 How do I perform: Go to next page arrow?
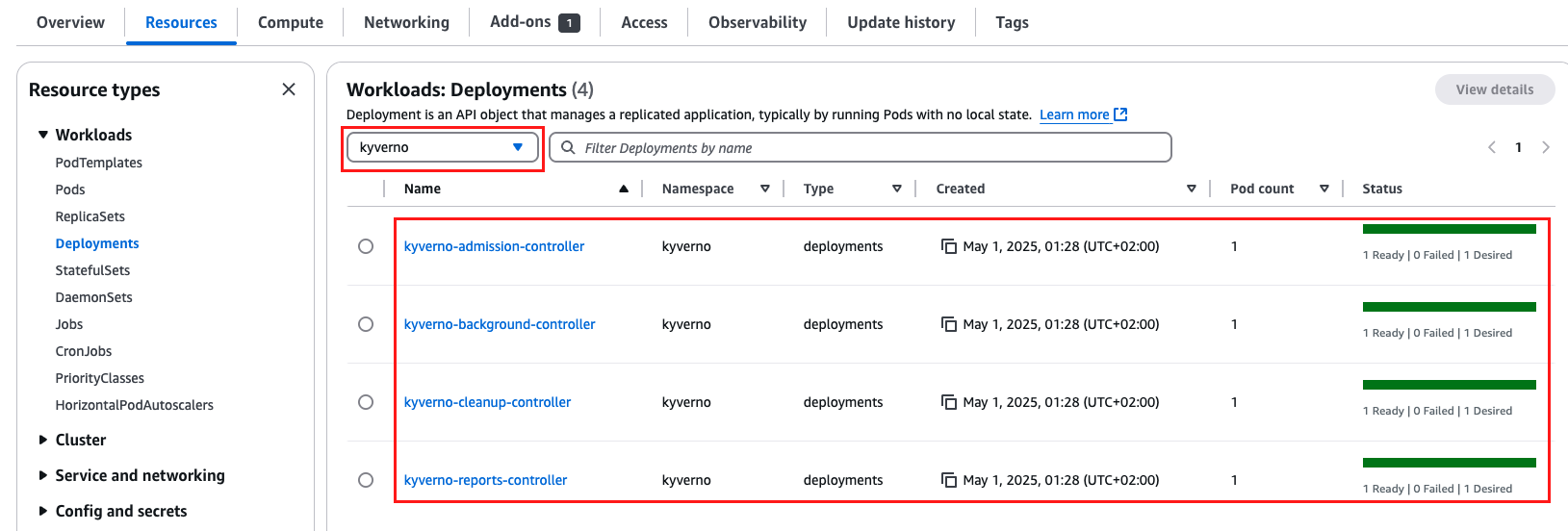1546,147
